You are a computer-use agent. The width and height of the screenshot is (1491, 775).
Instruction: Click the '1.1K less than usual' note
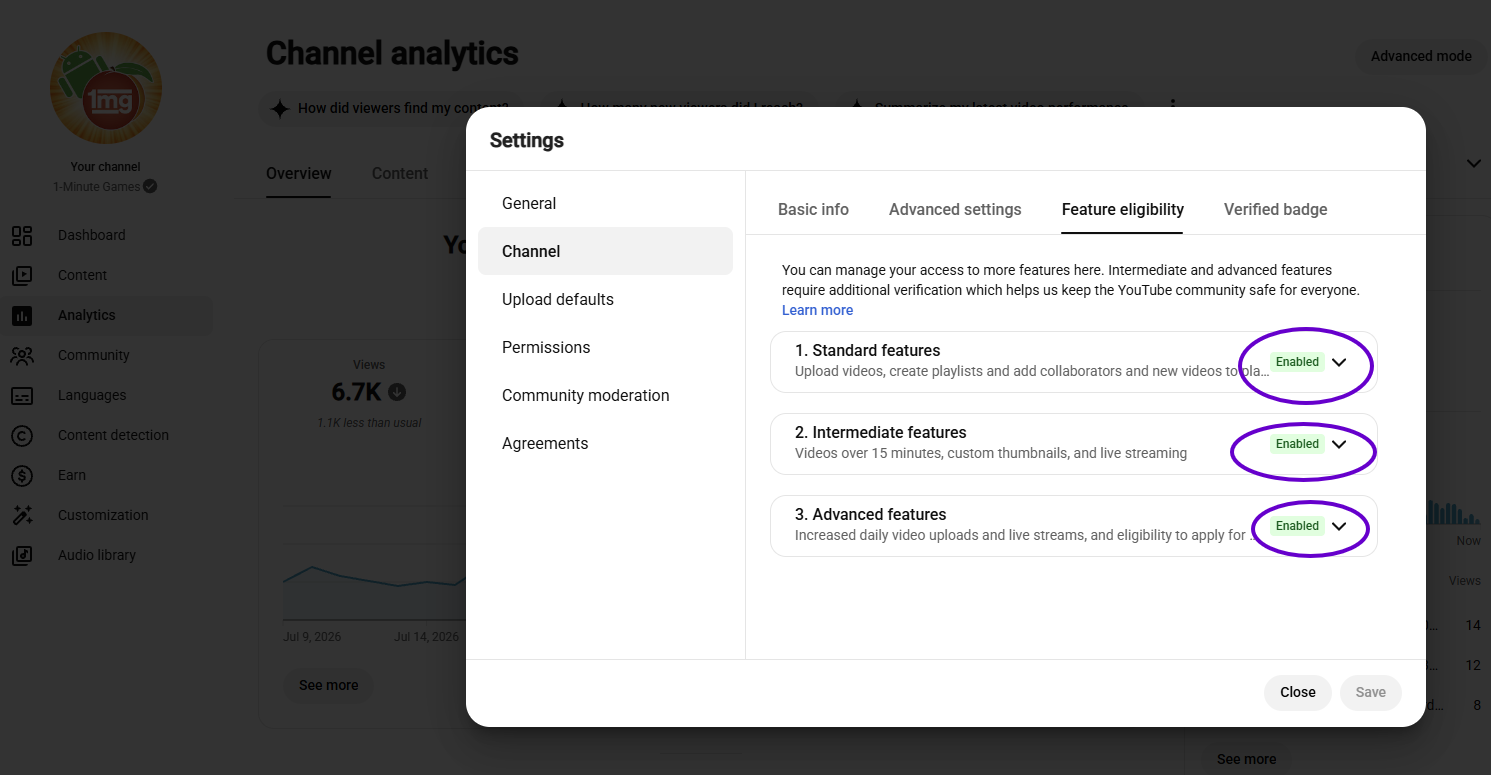point(369,423)
